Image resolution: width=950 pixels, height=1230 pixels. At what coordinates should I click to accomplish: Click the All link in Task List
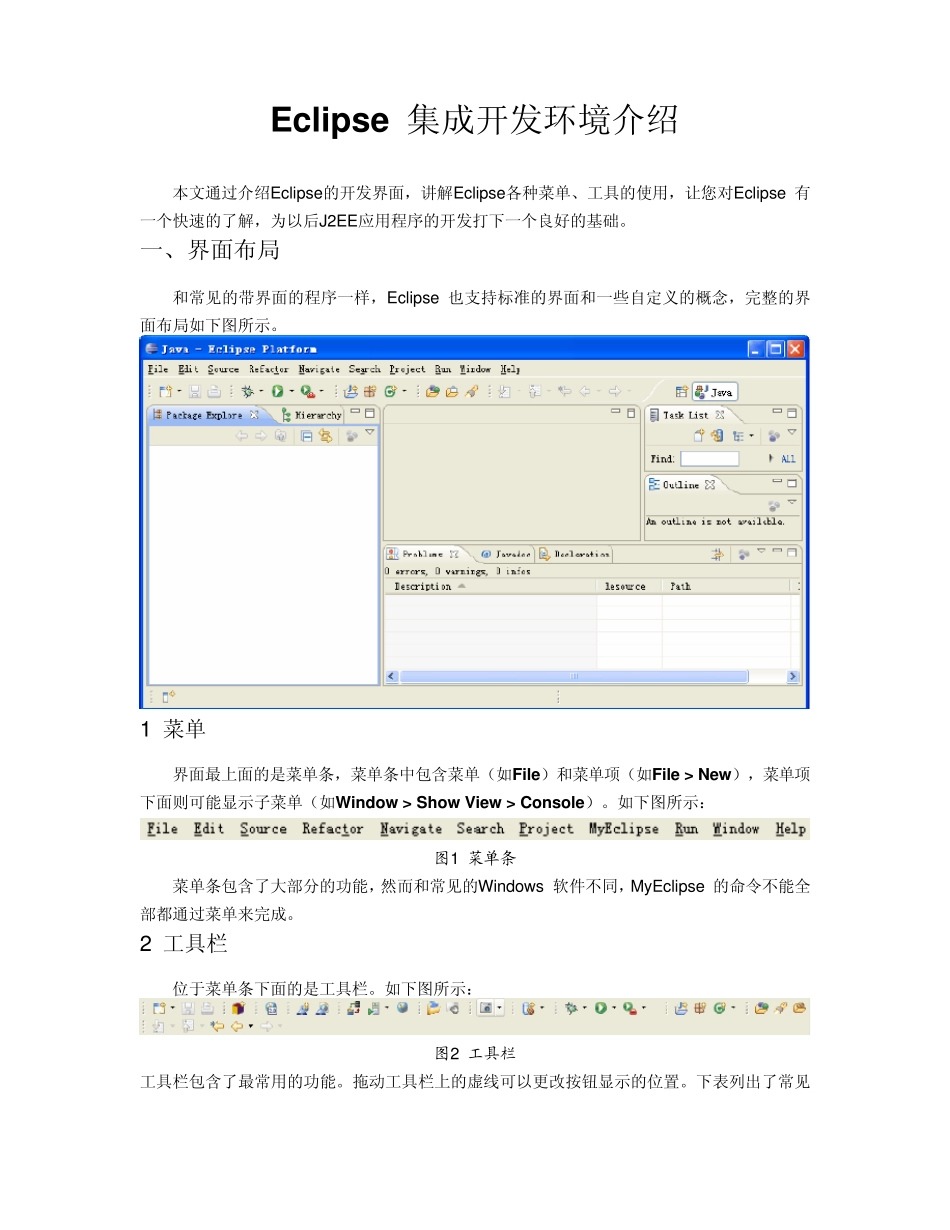click(788, 458)
